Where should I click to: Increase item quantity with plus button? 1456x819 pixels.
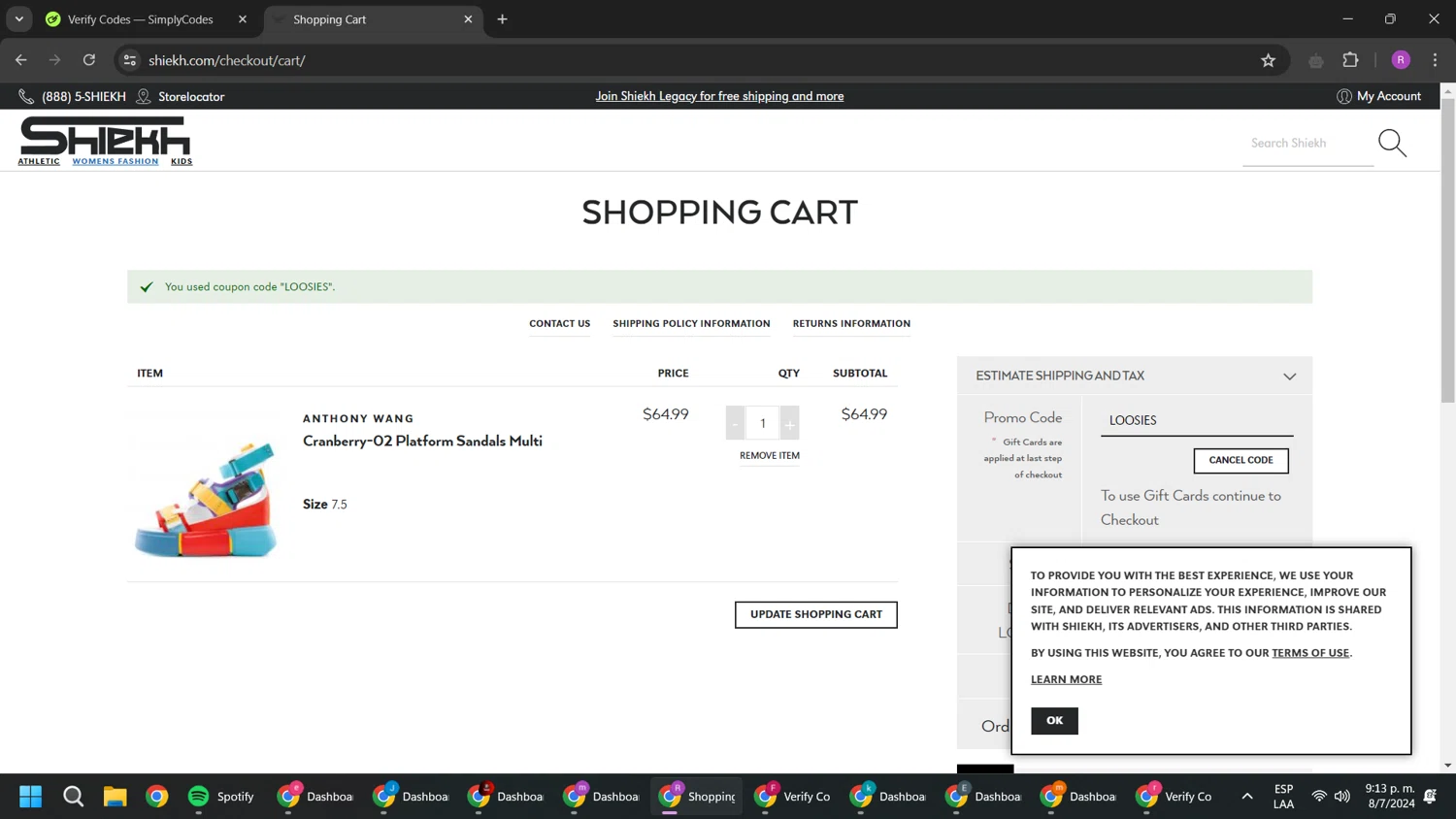pyautogui.click(x=789, y=423)
